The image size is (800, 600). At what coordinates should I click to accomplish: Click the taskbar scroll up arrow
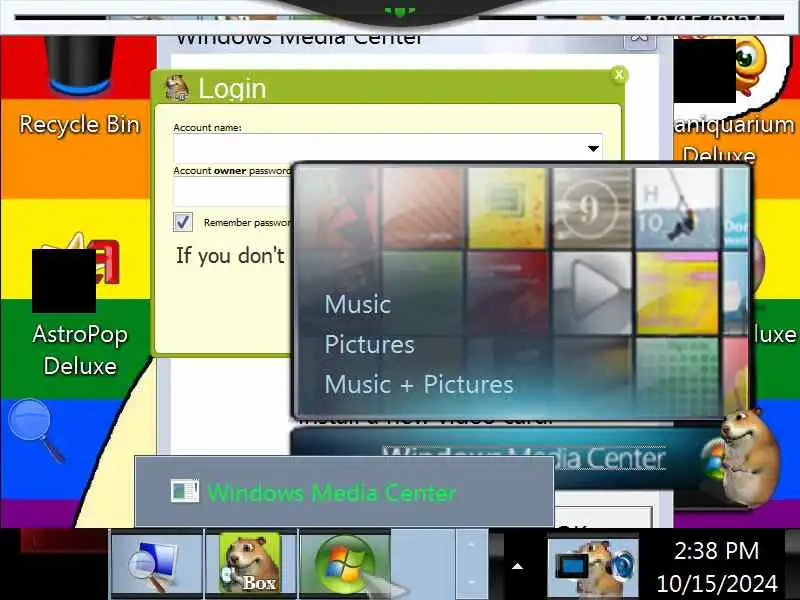click(x=470, y=546)
